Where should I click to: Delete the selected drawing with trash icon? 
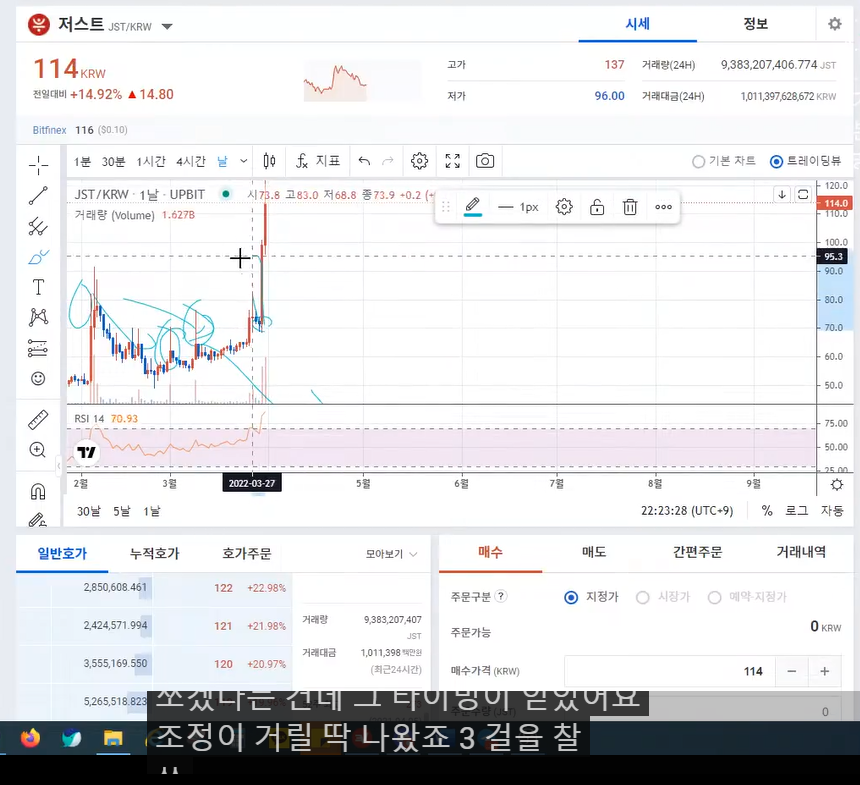pyautogui.click(x=630, y=207)
